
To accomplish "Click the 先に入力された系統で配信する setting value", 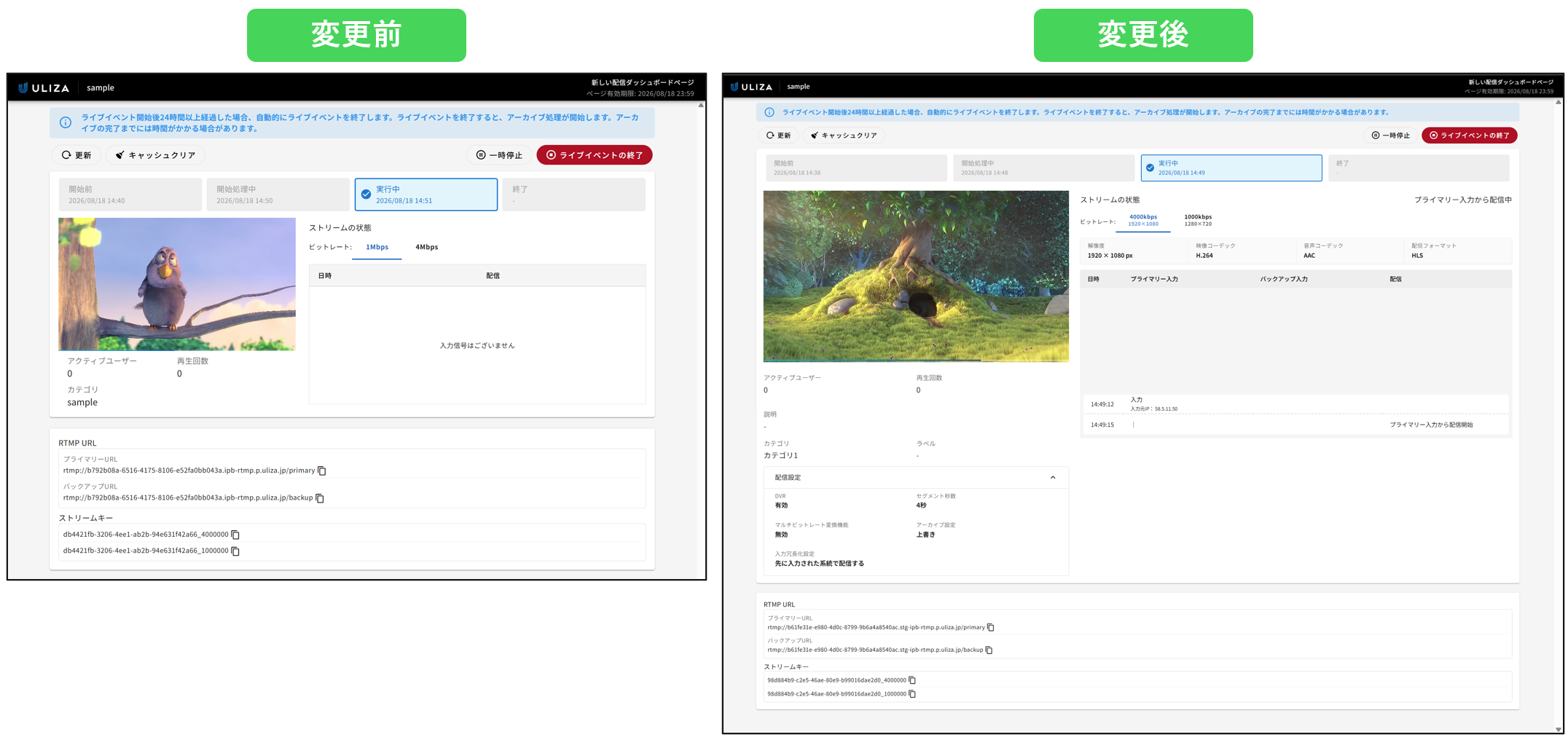I will coord(819,564).
